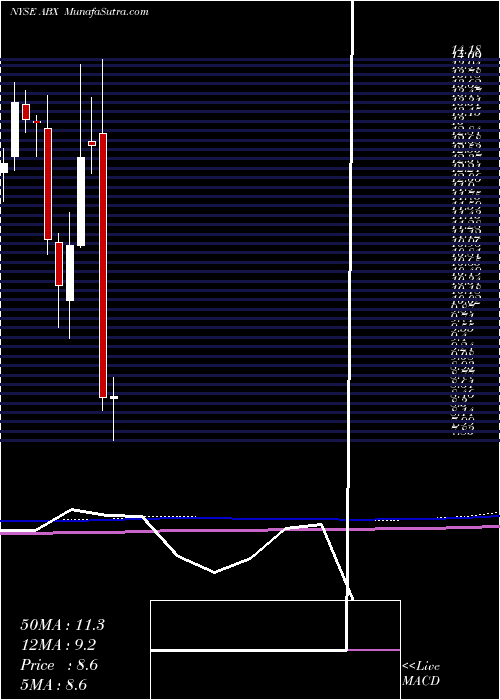This screenshot has height=700, width=500.
Task: Click the tallest red candlestick body
Action: [103, 265]
